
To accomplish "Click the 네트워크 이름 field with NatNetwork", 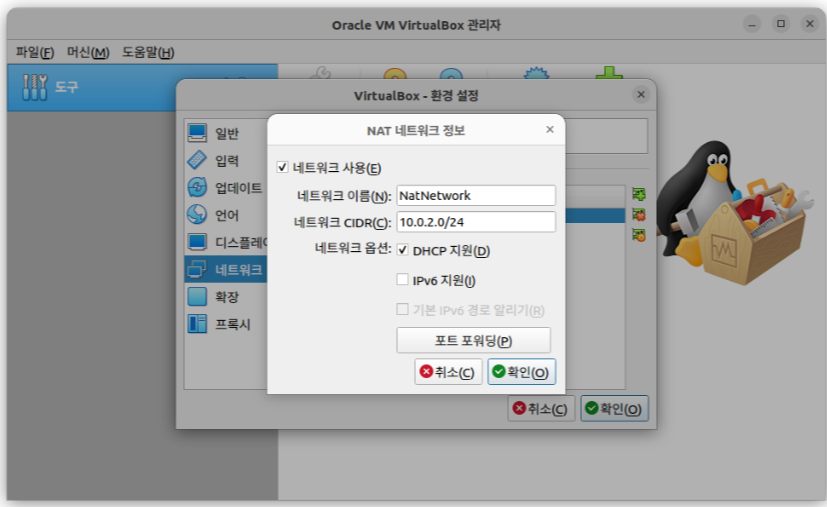I will 476,196.
